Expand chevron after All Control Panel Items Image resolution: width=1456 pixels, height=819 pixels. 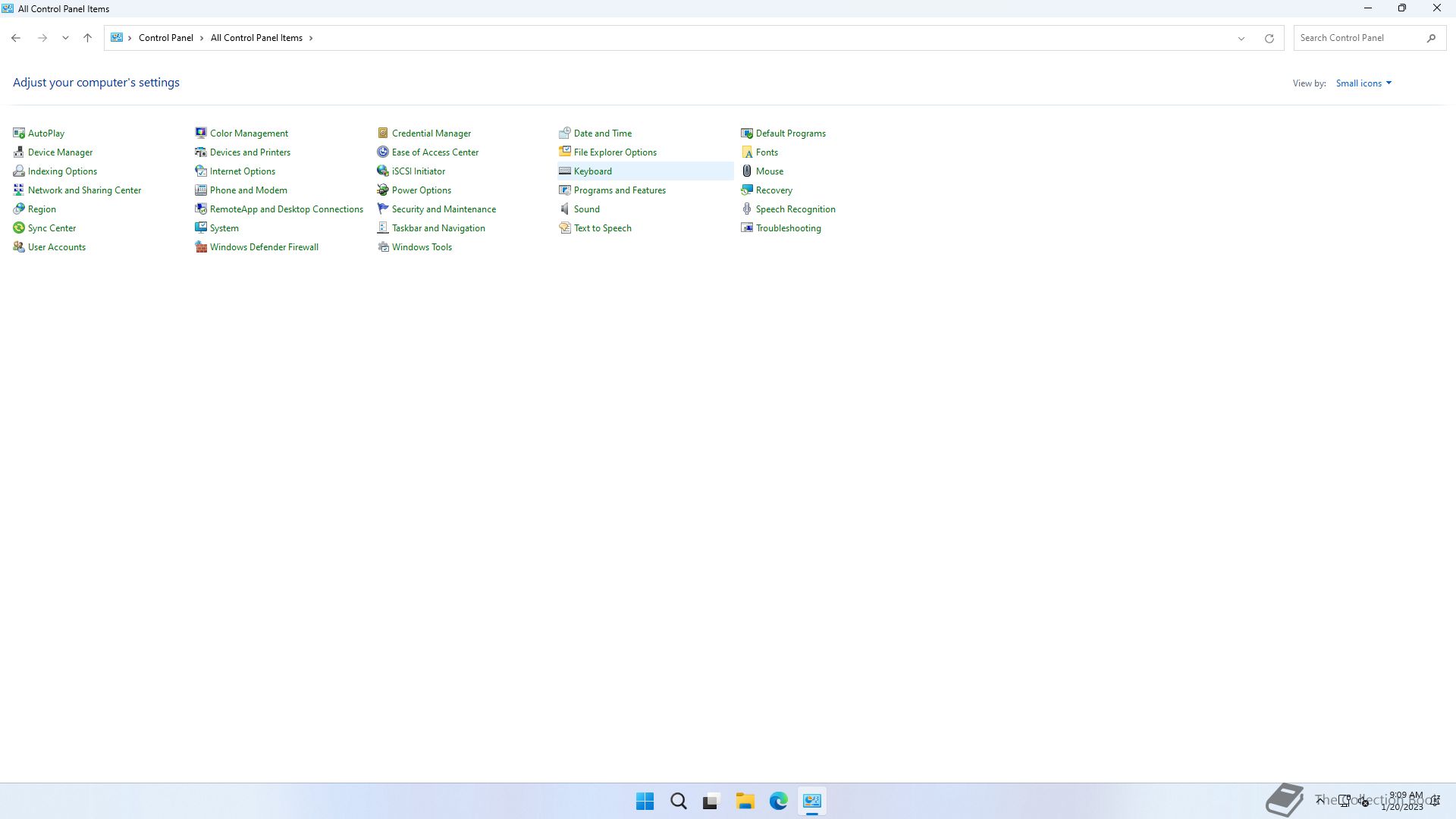point(311,38)
